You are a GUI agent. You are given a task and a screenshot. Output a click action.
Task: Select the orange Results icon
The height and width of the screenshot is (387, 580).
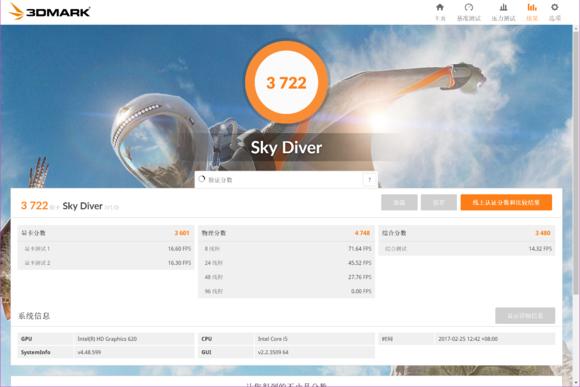pos(532,7)
